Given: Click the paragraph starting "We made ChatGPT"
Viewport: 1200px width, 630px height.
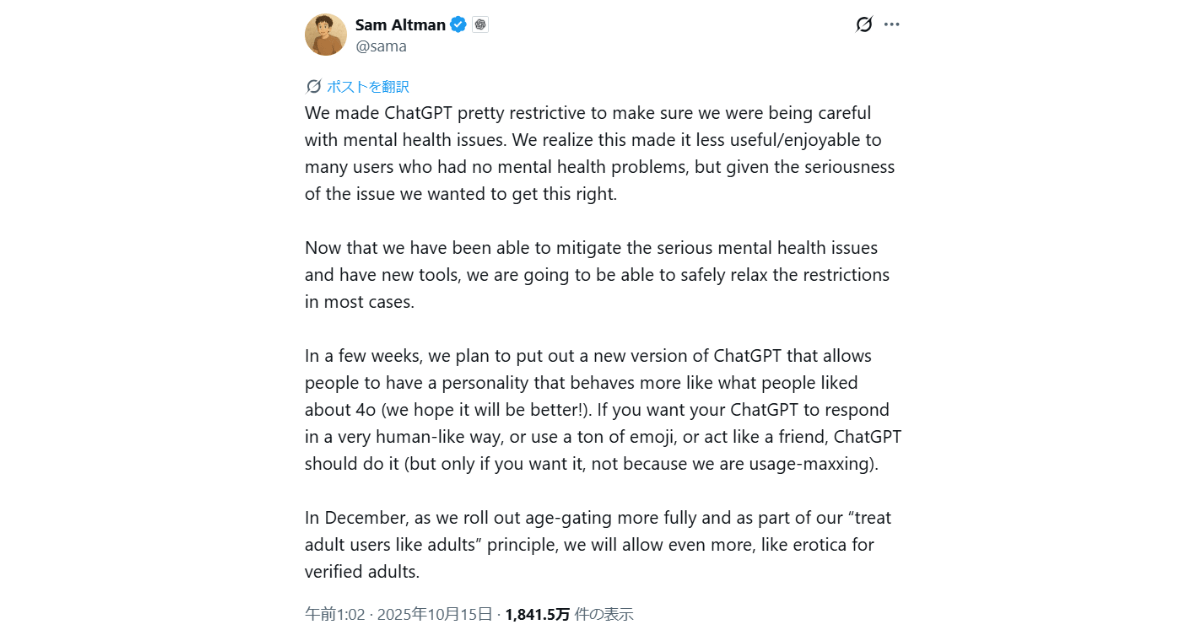Looking at the screenshot, I should (600, 153).
